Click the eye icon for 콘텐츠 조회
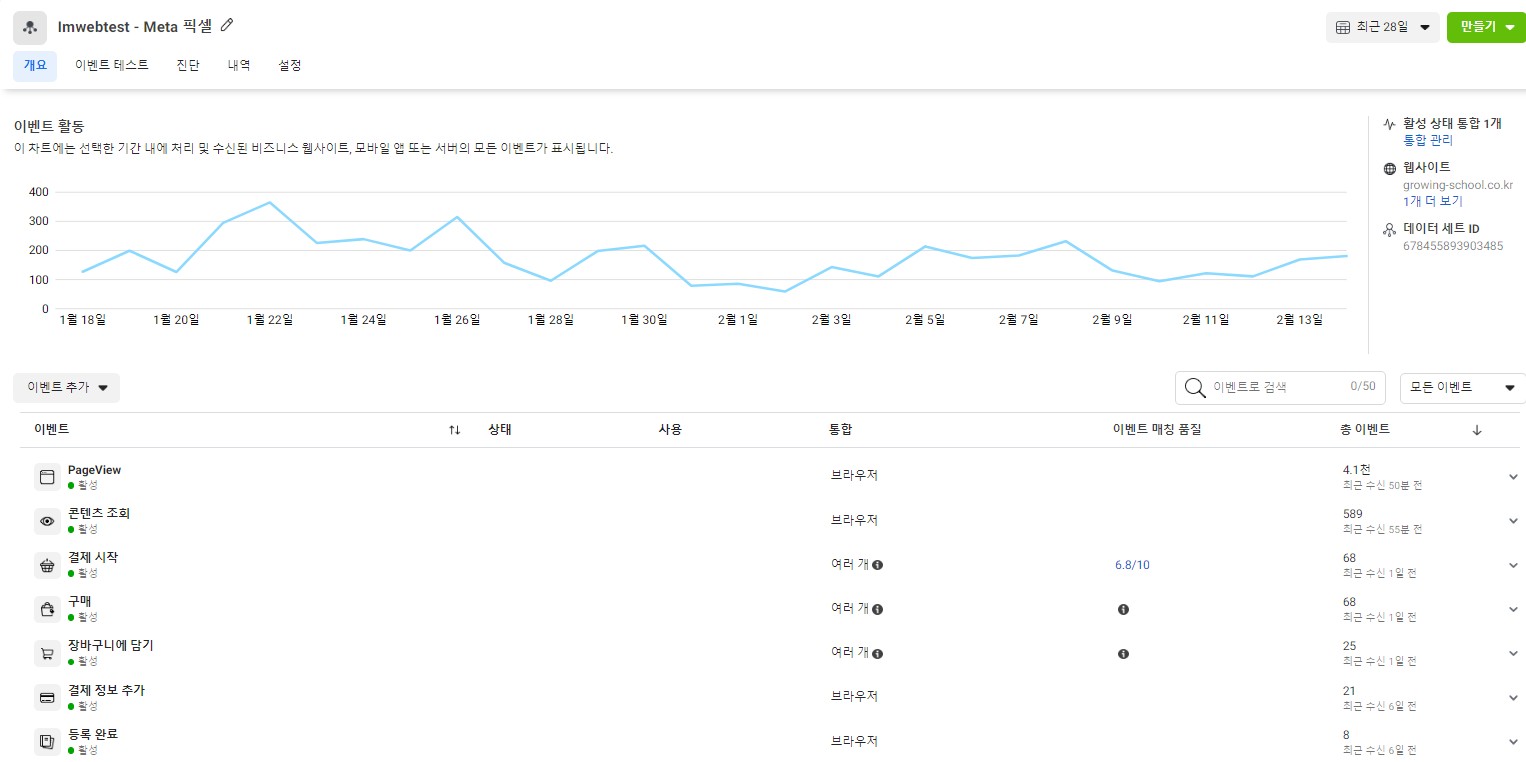1526x762 pixels. point(47,521)
